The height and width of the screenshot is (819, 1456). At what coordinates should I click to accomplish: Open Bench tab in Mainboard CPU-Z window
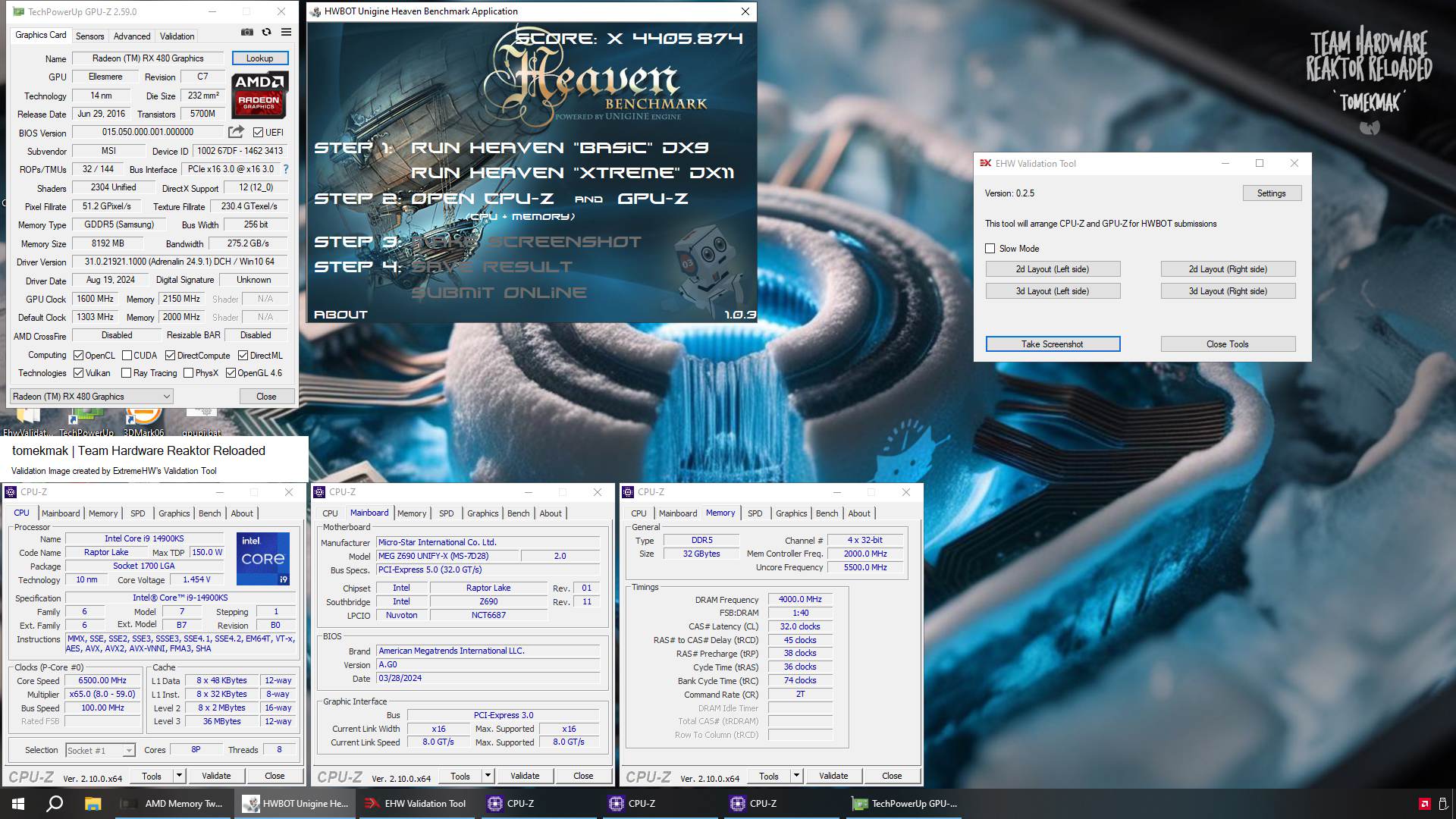pyautogui.click(x=518, y=513)
